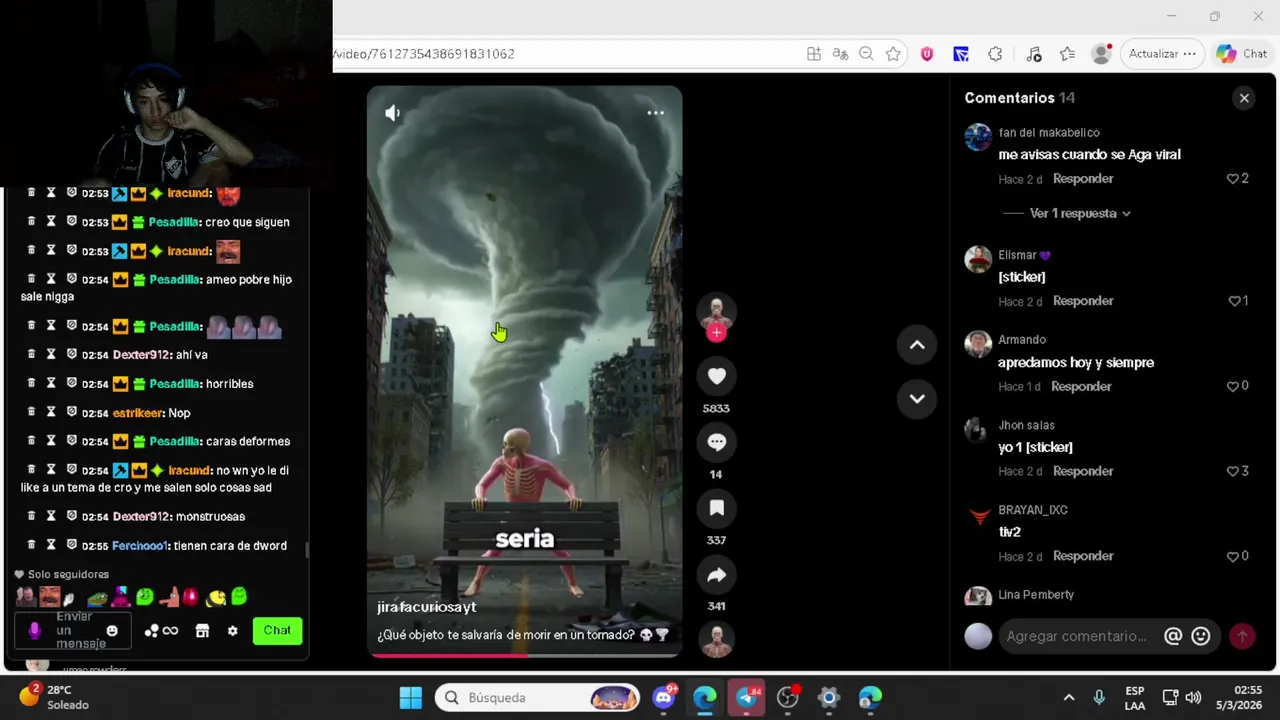Screen dimensions: 1280x720
Task: Open stream chat settings gear
Action: click(x=233, y=631)
